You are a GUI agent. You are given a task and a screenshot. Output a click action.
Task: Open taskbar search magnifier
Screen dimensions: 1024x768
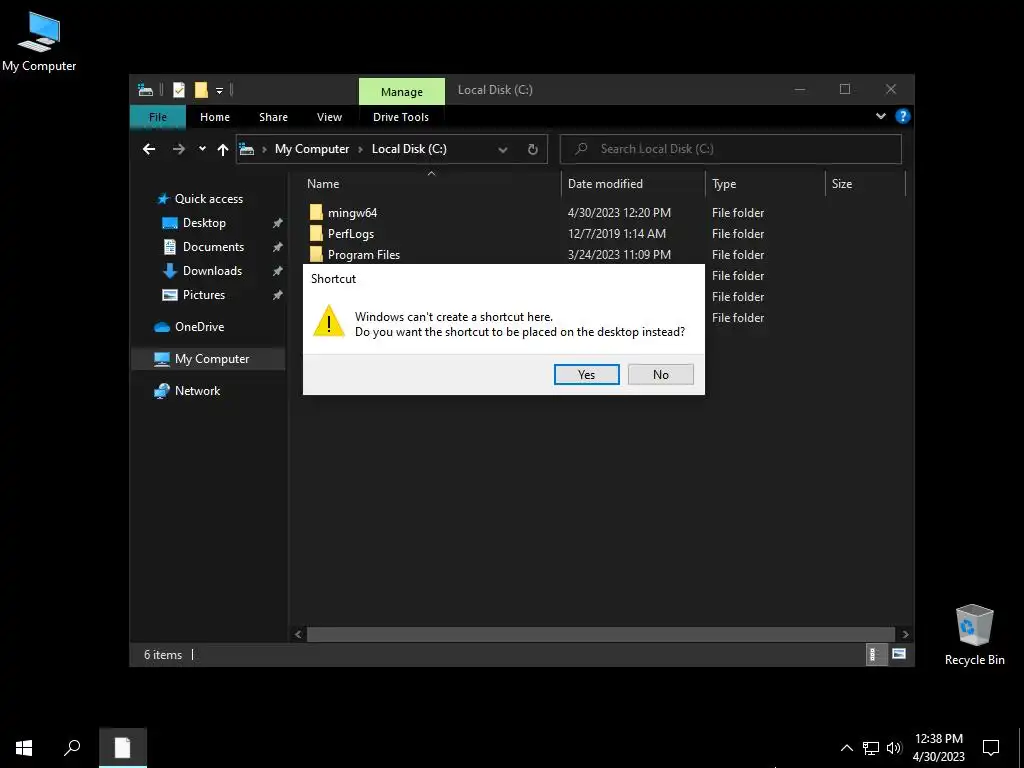[72, 748]
